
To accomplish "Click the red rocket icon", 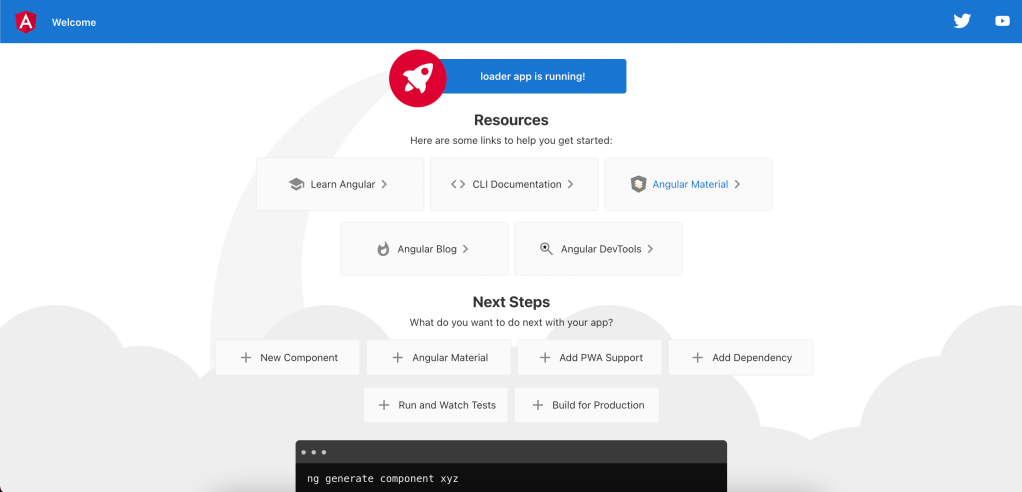I will [417, 77].
